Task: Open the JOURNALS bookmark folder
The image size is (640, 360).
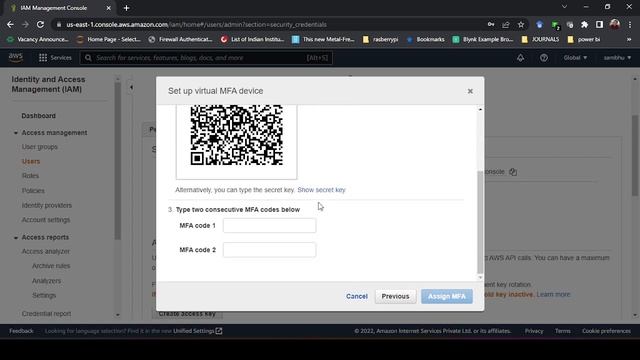Action: click(x=540, y=39)
